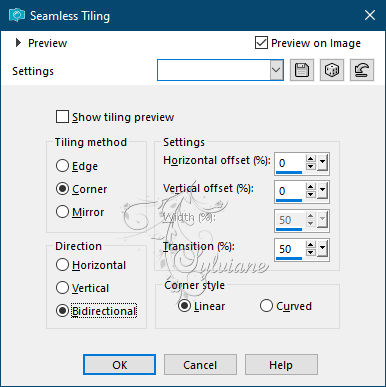The image size is (386, 387).
Task: Select the Mirror tiling method
Action: pos(62,212)
